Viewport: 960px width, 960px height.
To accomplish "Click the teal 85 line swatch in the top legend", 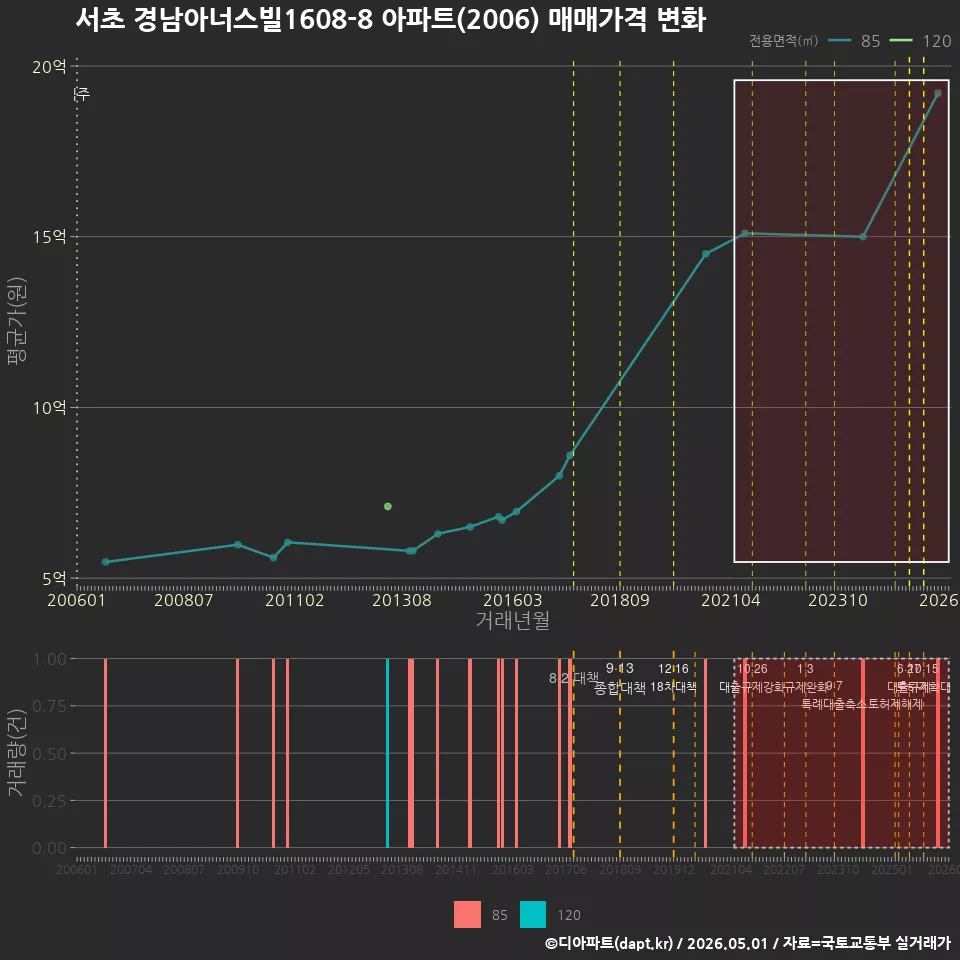I will 839,41.
